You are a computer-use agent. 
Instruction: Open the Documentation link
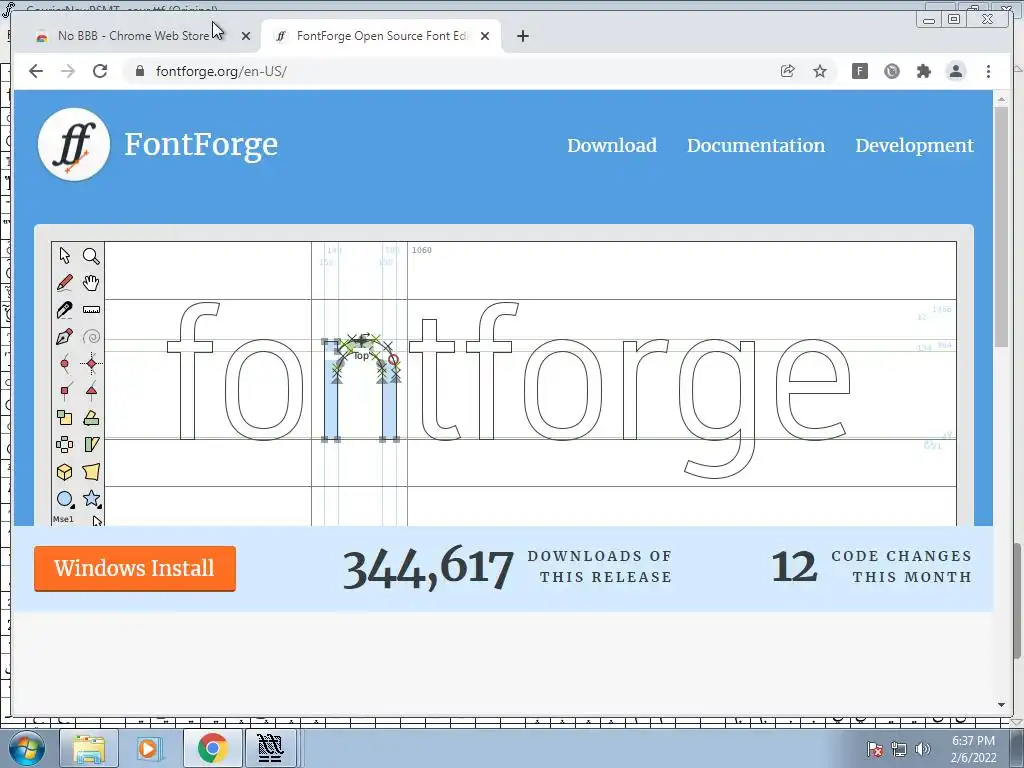756,146
